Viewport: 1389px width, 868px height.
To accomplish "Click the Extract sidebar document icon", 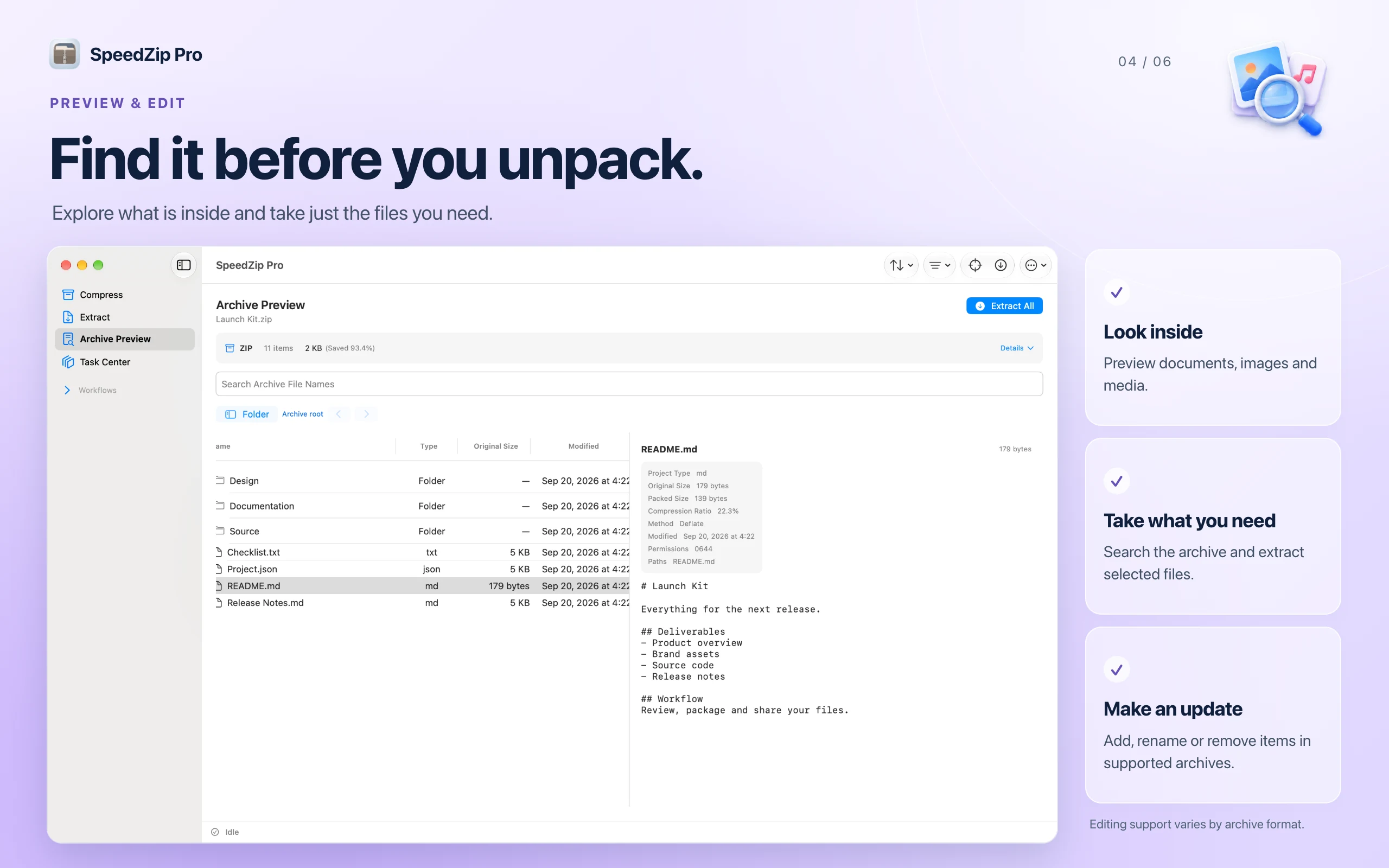I will tap(68, 317).
